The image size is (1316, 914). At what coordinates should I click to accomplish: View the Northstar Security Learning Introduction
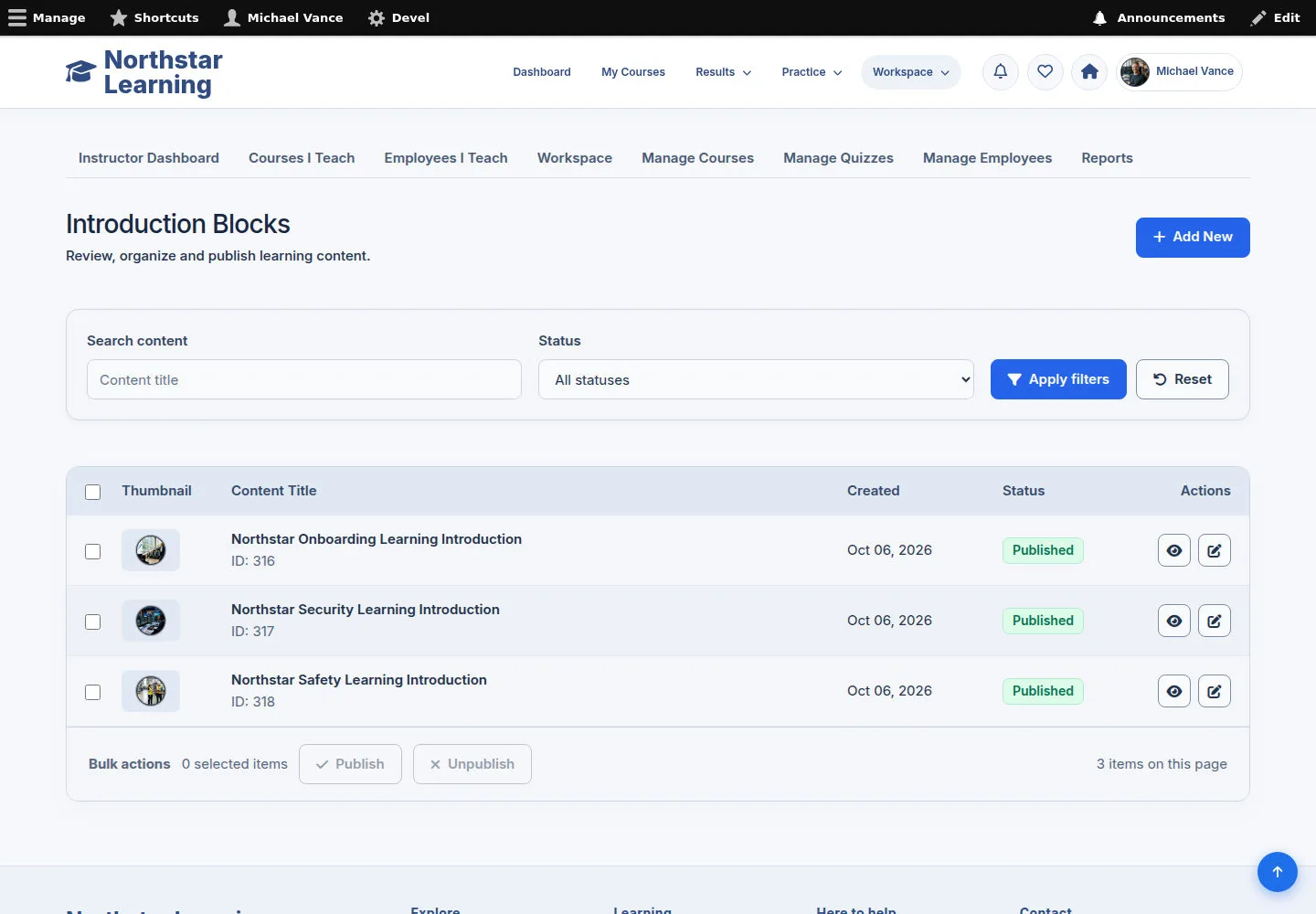click(x=1174, y=621)
